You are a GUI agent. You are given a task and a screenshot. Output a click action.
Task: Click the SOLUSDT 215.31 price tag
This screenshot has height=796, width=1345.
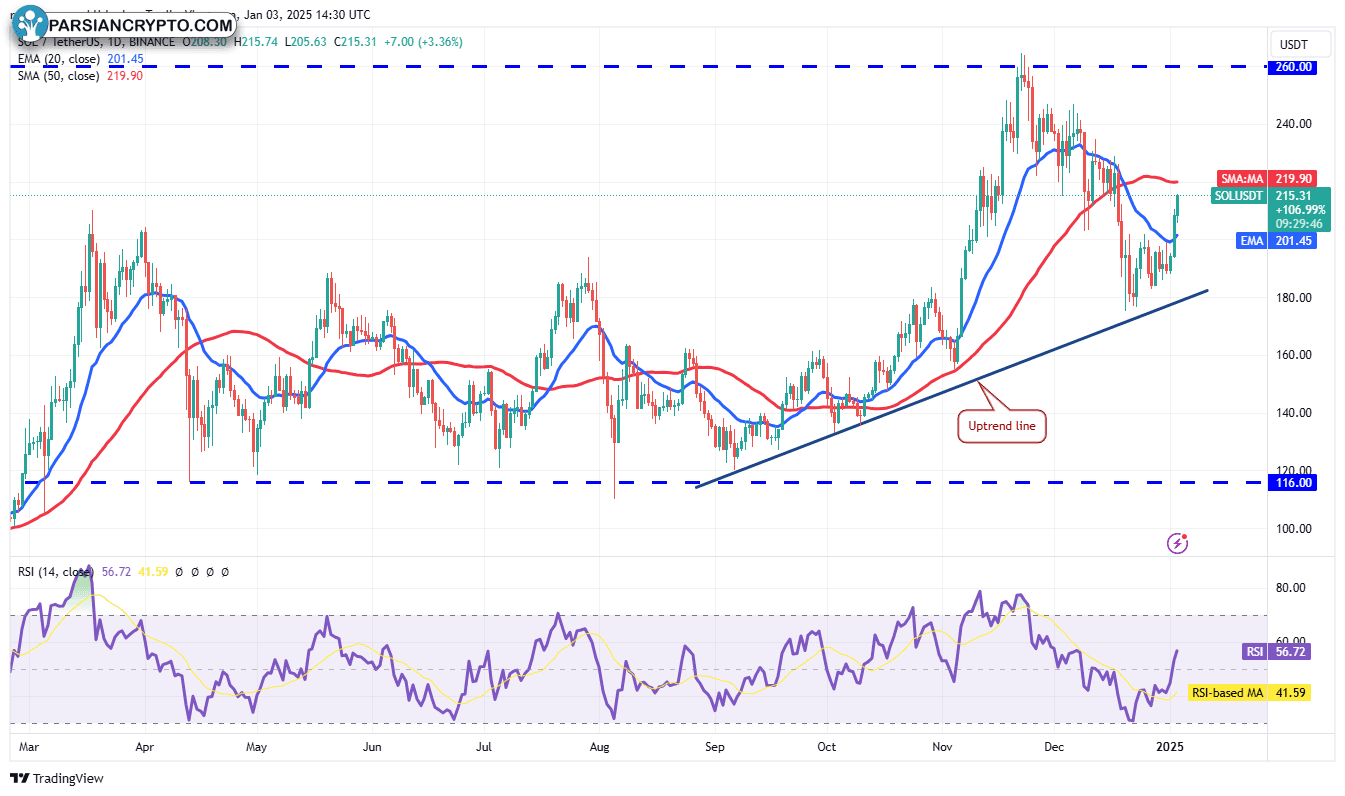pyautogui.click(x=1271, y=195)
